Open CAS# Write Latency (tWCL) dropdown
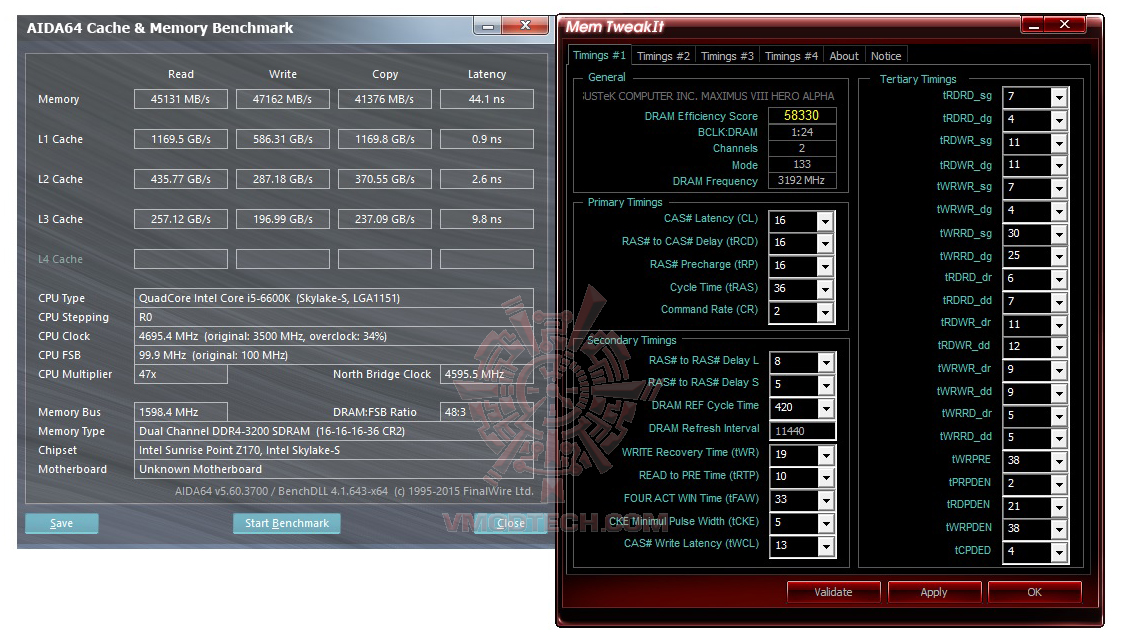The width and height of the screenshot is (1124, 644). tap(826, 546)
